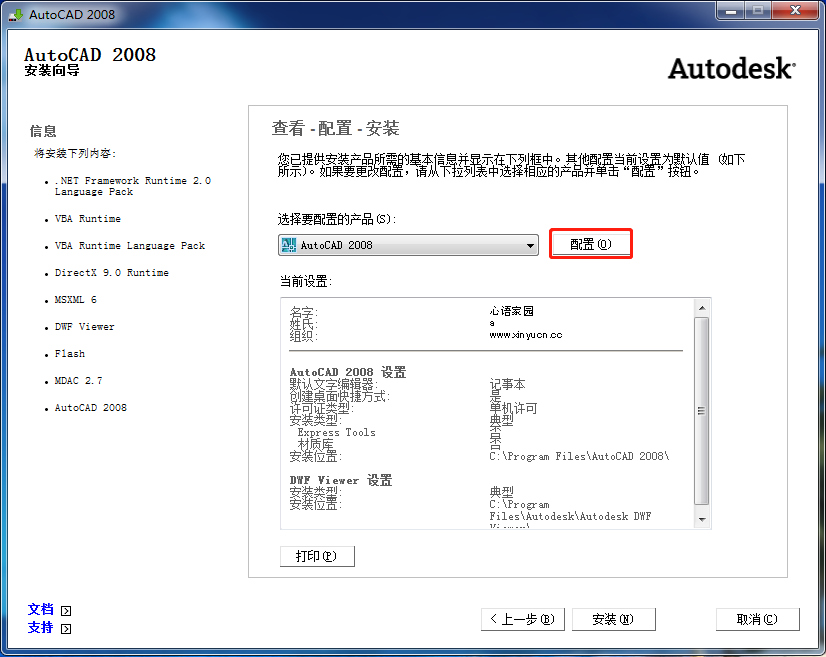Screen dimensions: 826x657
Task: Open the product selection dropdown
Action: 528,244
